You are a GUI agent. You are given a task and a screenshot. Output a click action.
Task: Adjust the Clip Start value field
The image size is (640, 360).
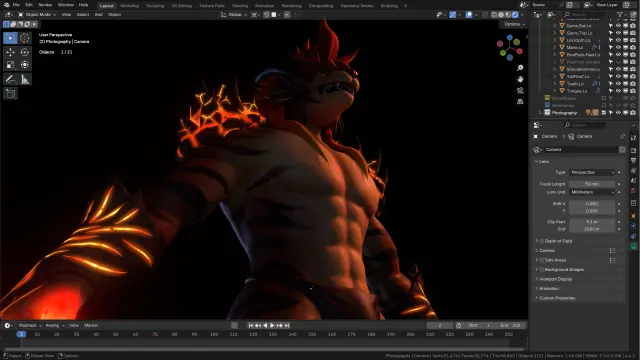[x=592, y=222]
